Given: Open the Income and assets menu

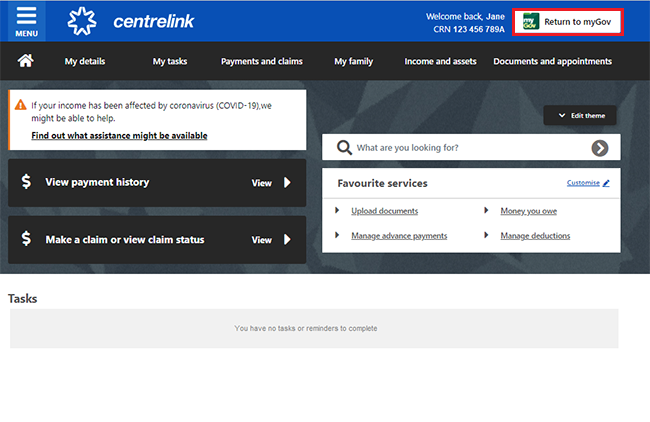Looking at the screenshot, I should coord(439,61).
